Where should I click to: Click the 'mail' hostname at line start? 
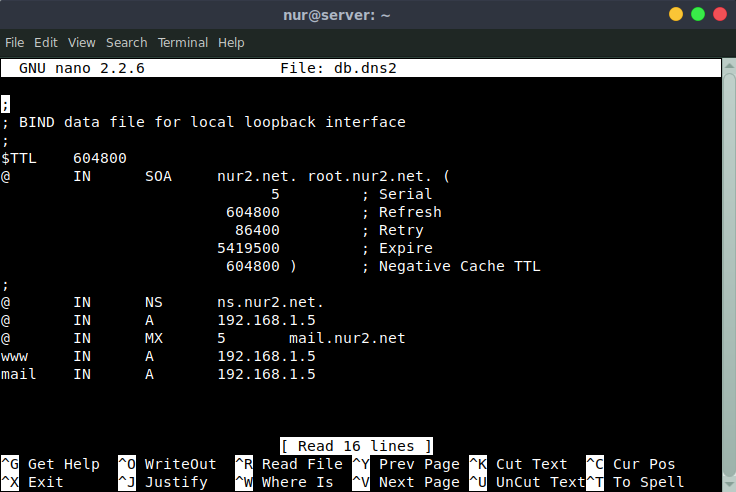coord(19,374)
